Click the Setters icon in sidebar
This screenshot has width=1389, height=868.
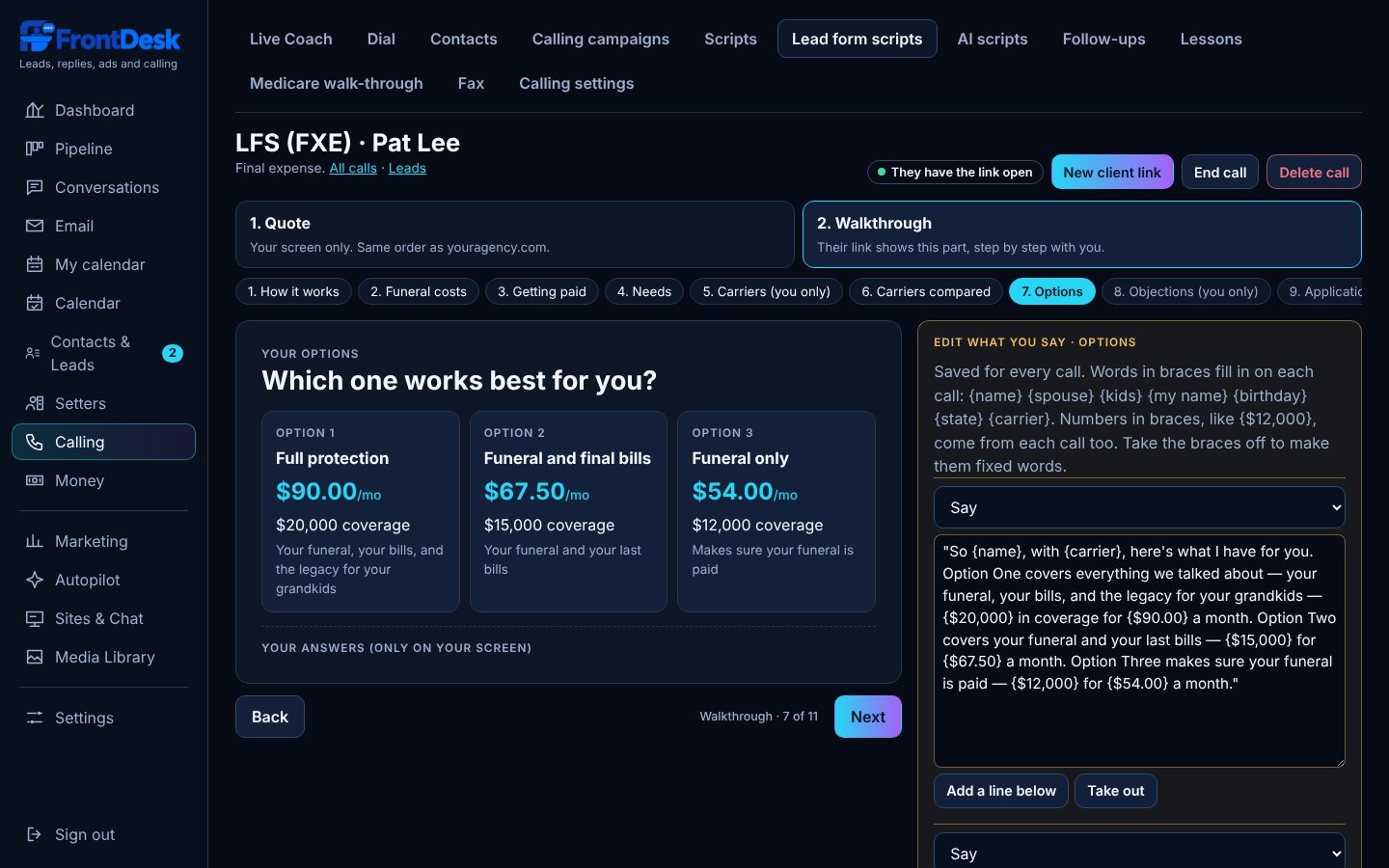click(35, 403)
